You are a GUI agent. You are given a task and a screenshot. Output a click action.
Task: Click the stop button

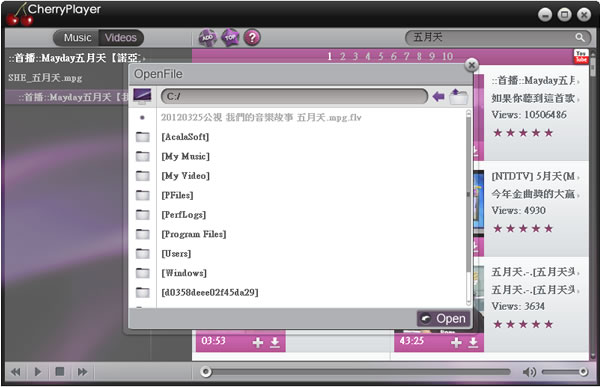coord(60,372)
